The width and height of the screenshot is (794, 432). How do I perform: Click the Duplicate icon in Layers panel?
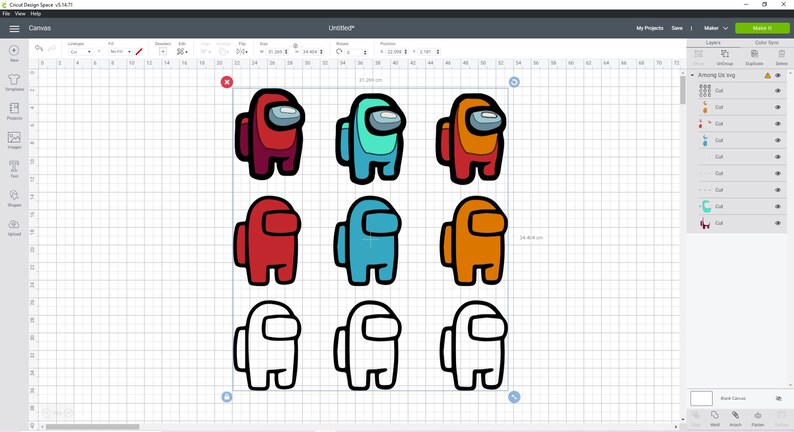coord(754,54)
